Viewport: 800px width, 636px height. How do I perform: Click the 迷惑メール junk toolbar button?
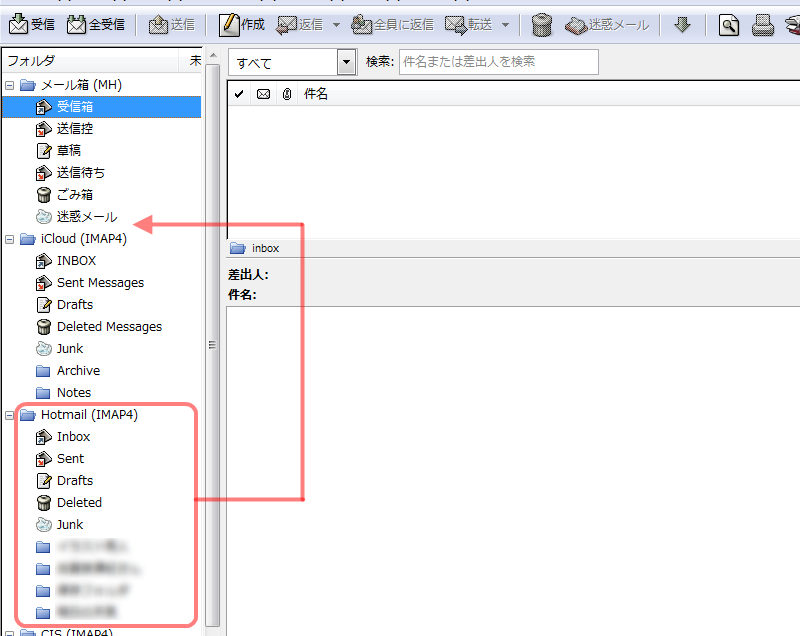[607, 25]
